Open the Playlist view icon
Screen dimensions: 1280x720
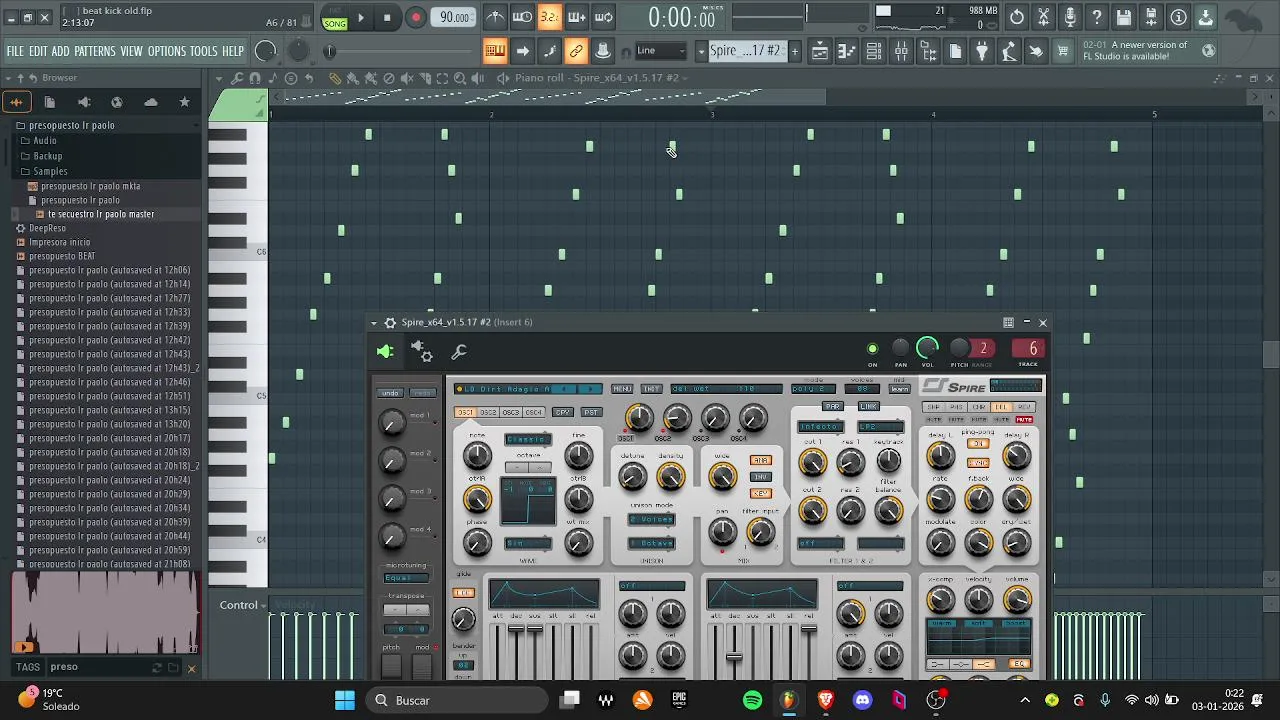click(819, 51)
